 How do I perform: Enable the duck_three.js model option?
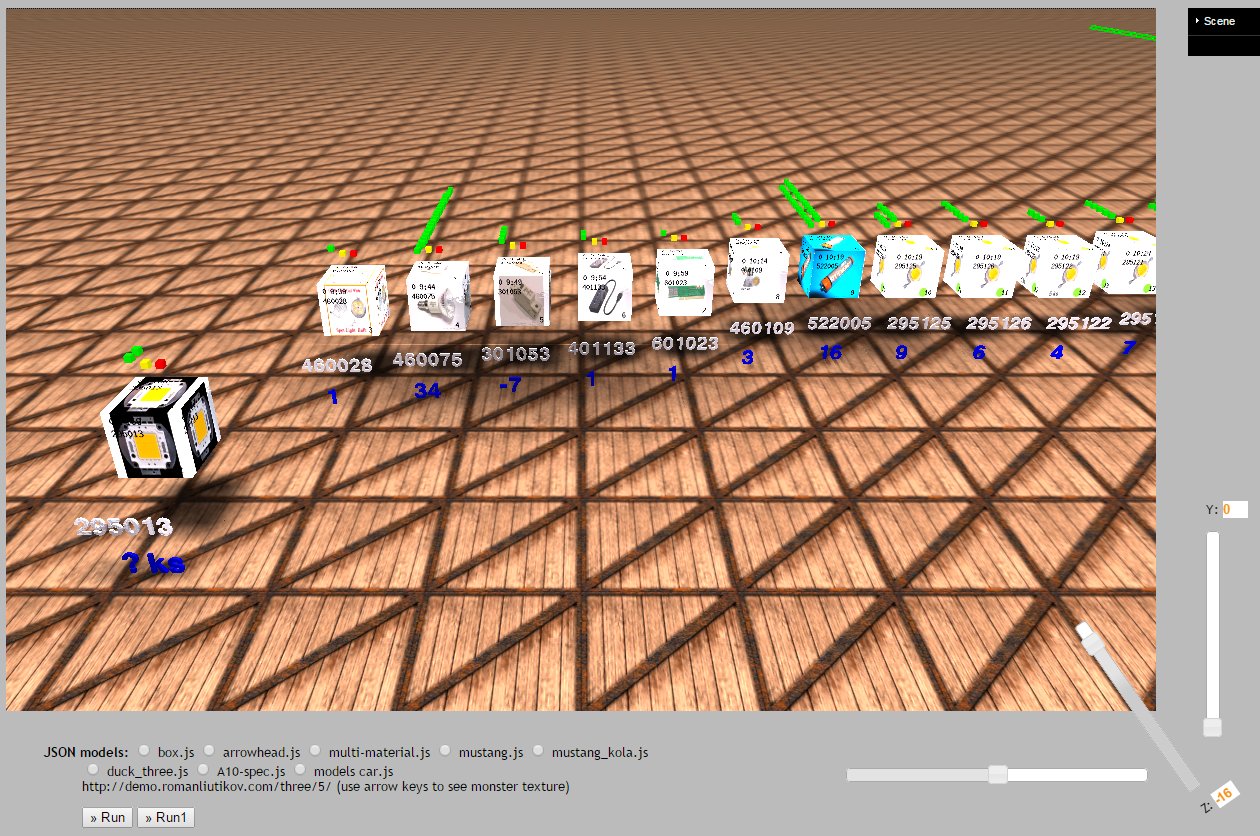pos(93,768)
